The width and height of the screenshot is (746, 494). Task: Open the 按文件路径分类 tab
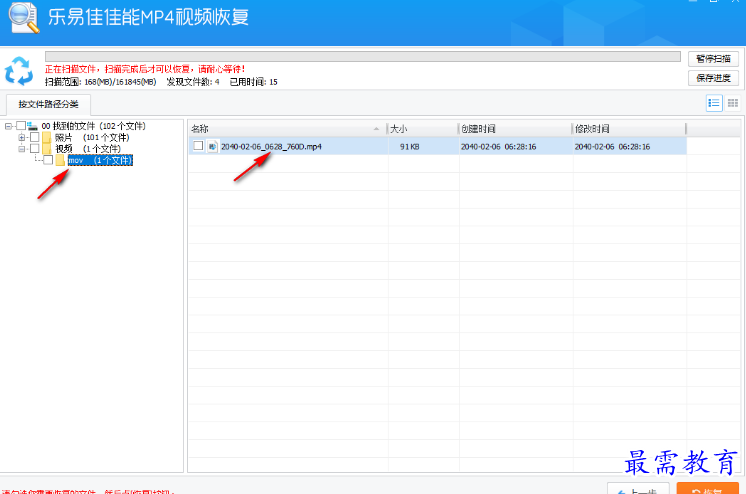click(48, 104)
